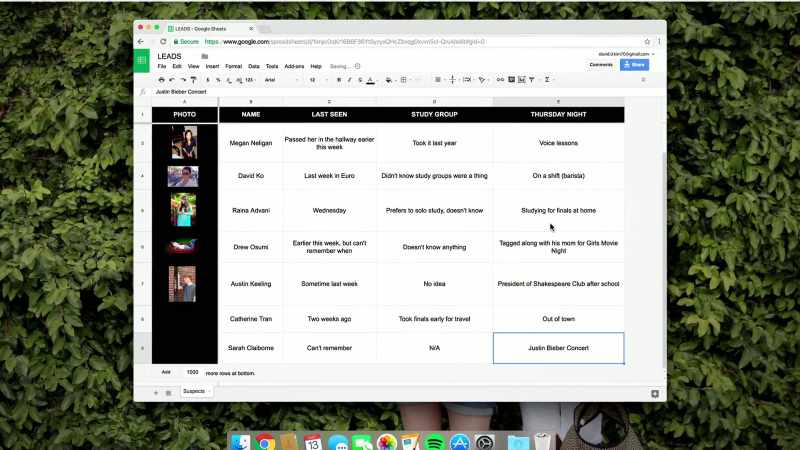Open horizontal align options
The height and width of the screenshot is (450, 800).
[438, 80]
